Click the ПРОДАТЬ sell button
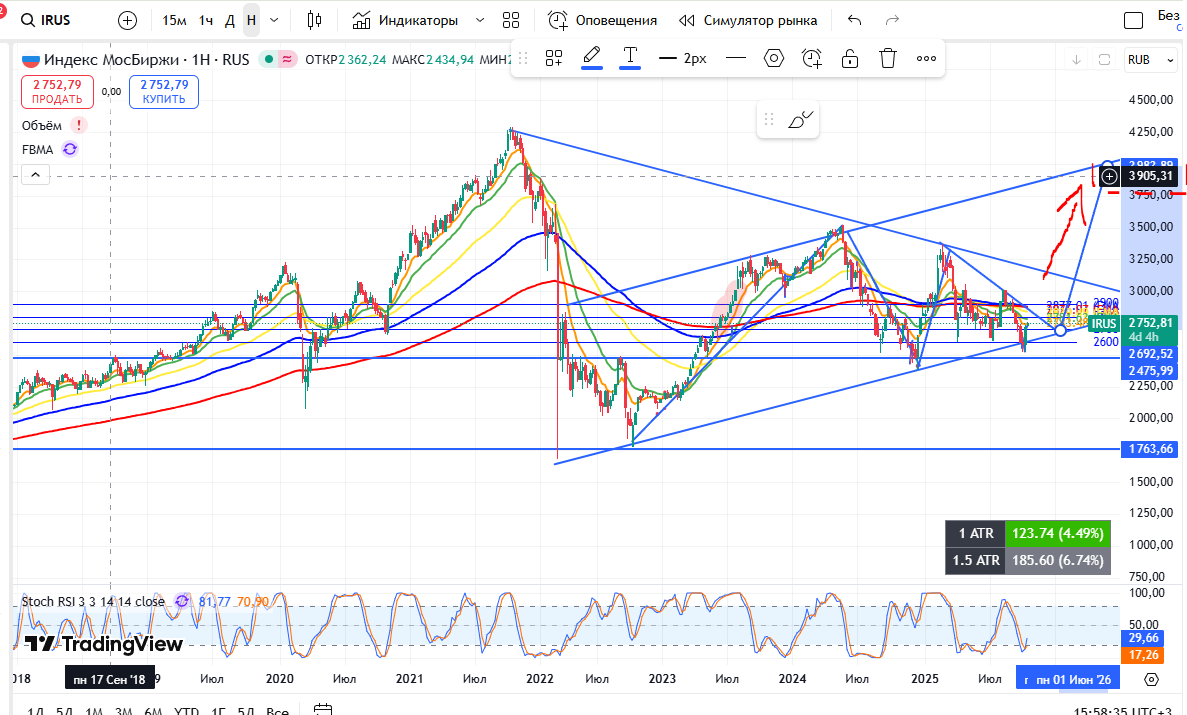The height and width of the screenshot is (715, 1187). (x=58, y=92)
